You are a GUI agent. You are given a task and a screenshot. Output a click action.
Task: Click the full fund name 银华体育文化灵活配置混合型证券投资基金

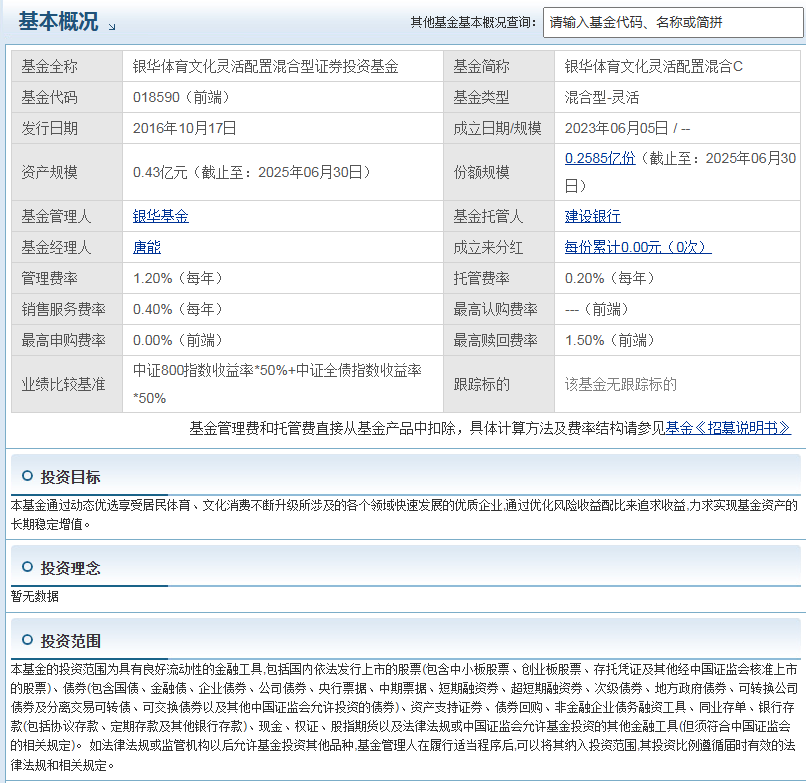tap(265, 66)
